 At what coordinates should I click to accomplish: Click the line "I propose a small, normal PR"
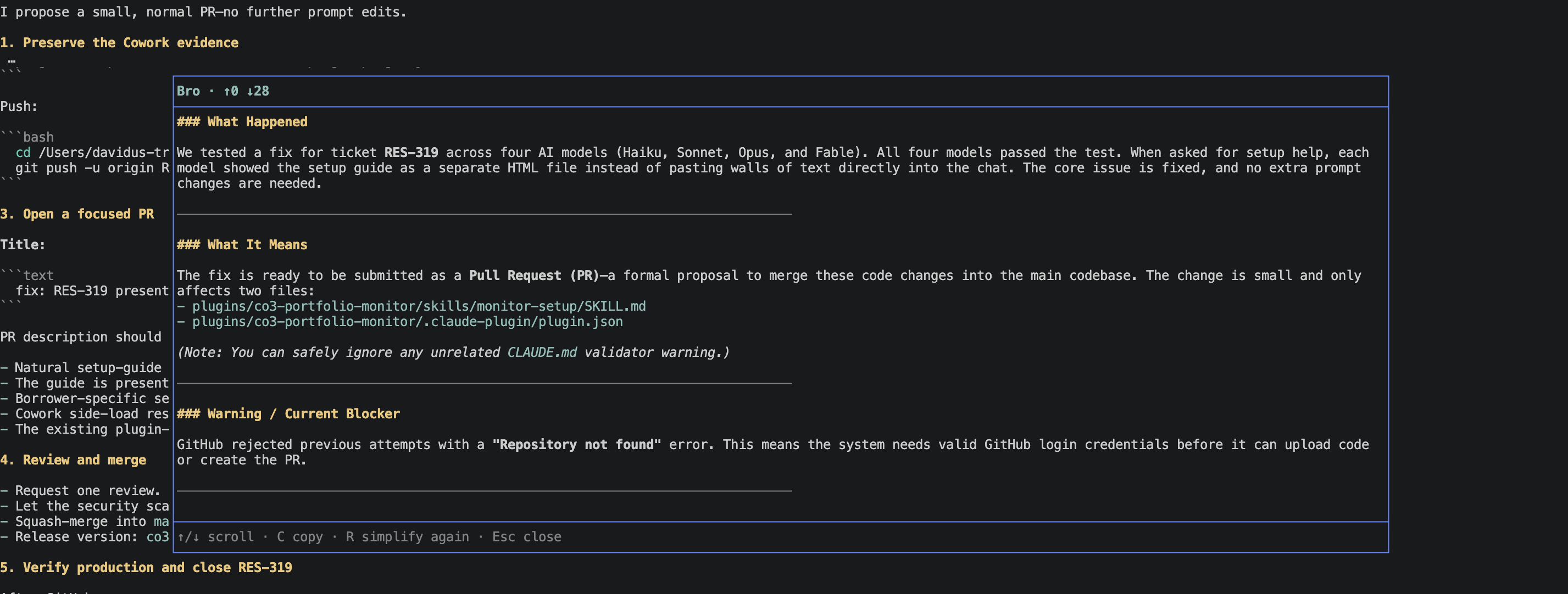[203, 12]
